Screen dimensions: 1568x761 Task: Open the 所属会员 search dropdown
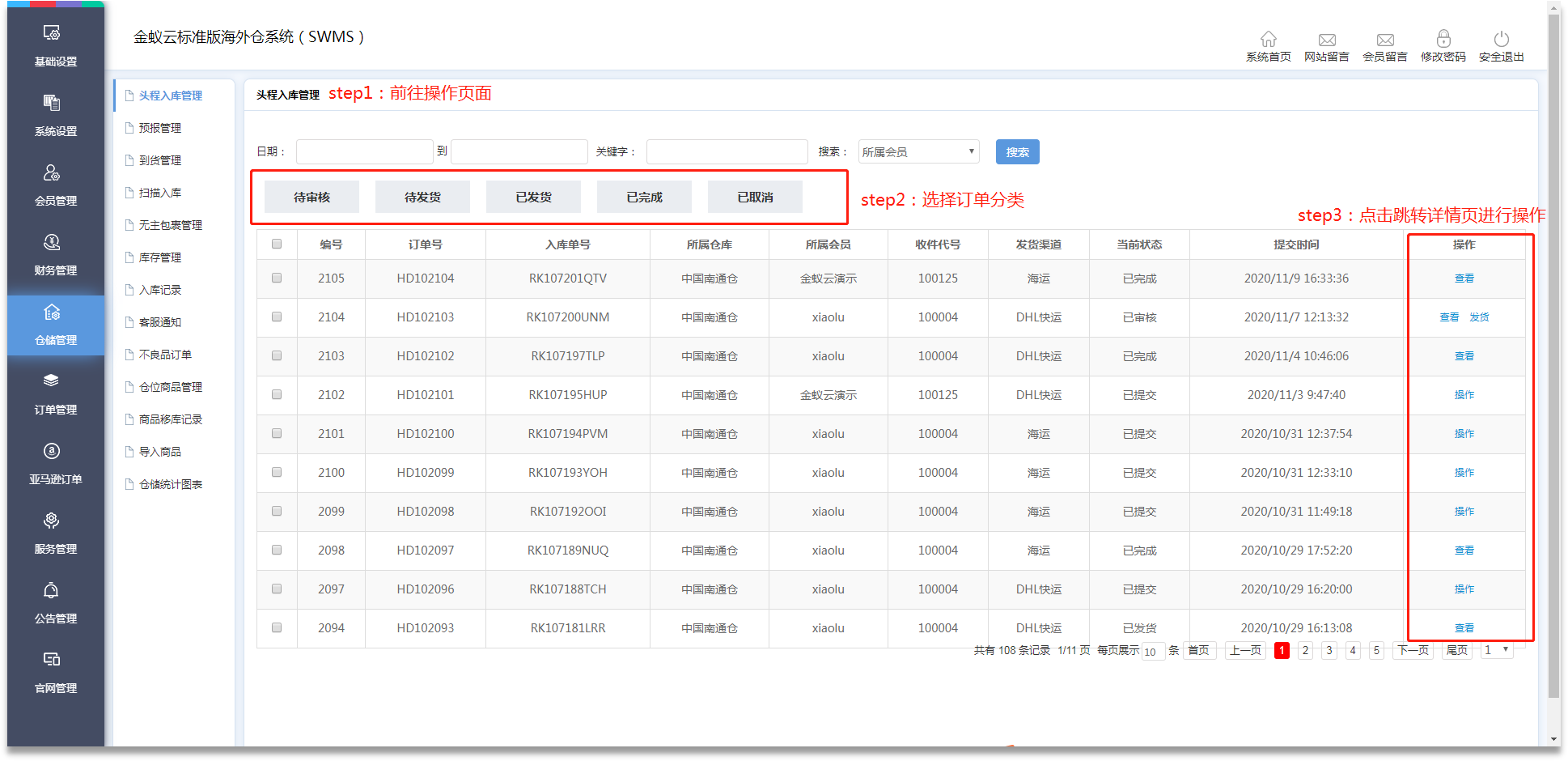tap(918, 151)
